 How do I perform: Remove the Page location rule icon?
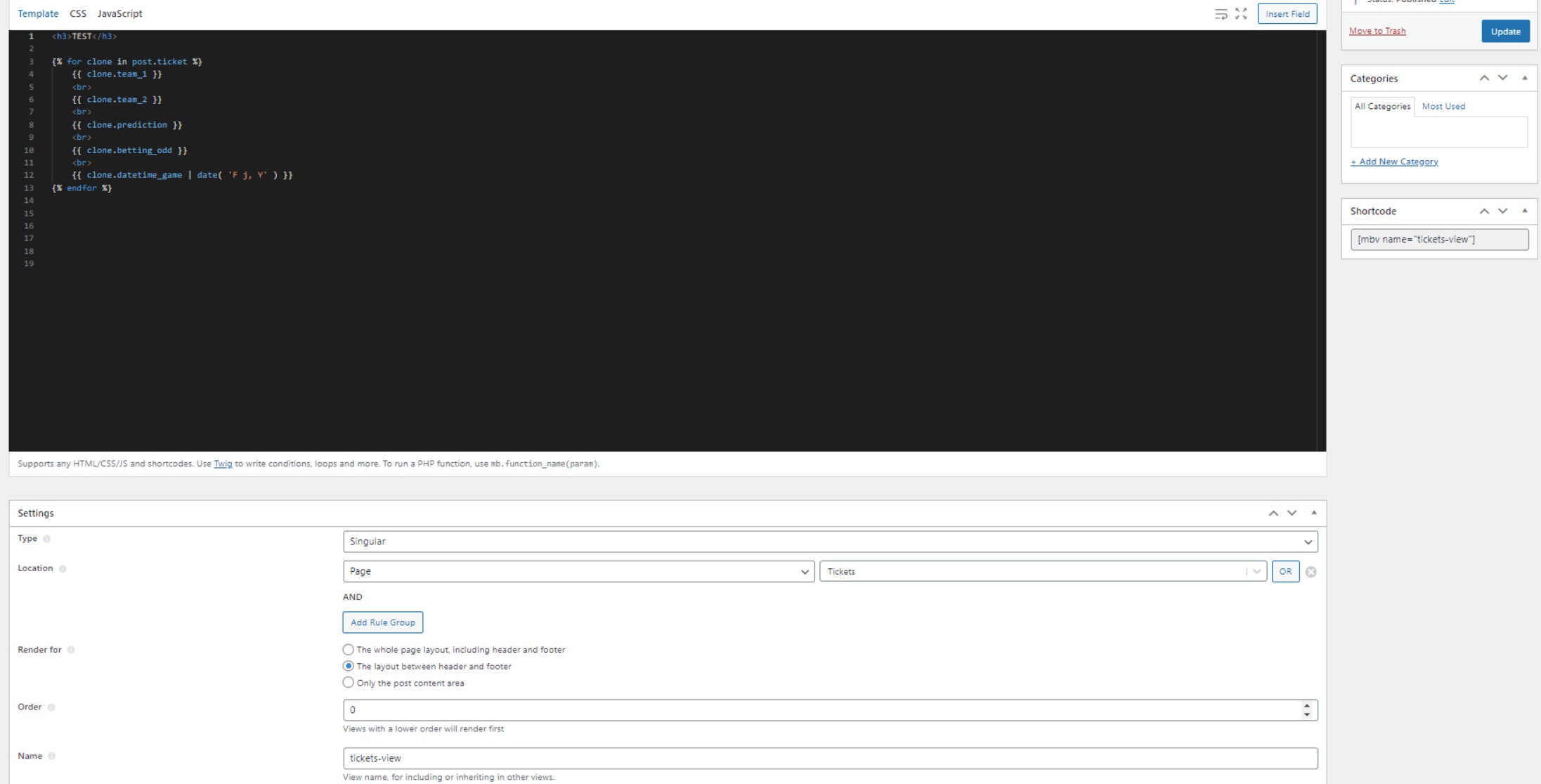tap(1311, 572)
